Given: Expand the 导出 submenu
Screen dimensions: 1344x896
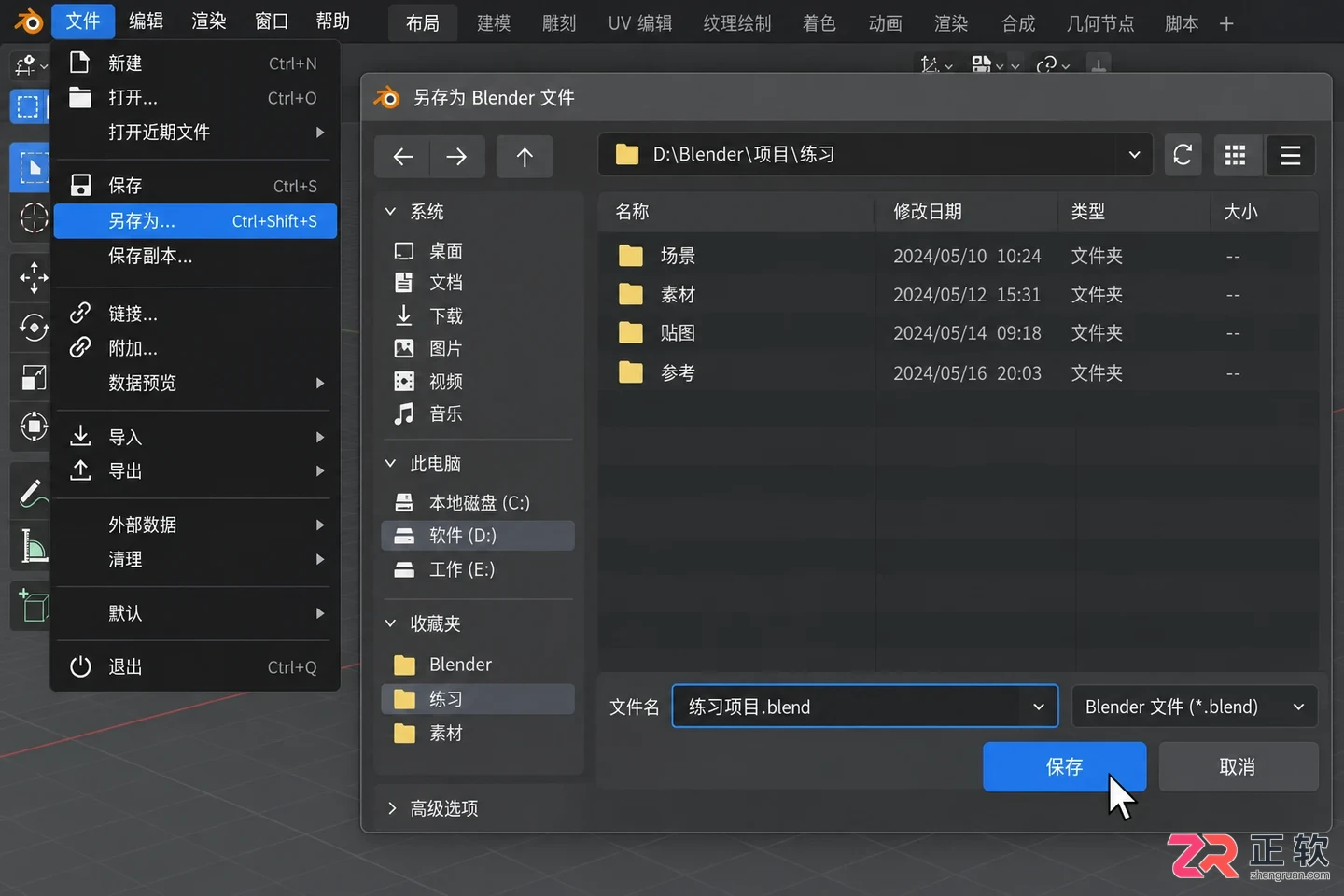Looking at the screenshot, I should [x=195, y=471].
